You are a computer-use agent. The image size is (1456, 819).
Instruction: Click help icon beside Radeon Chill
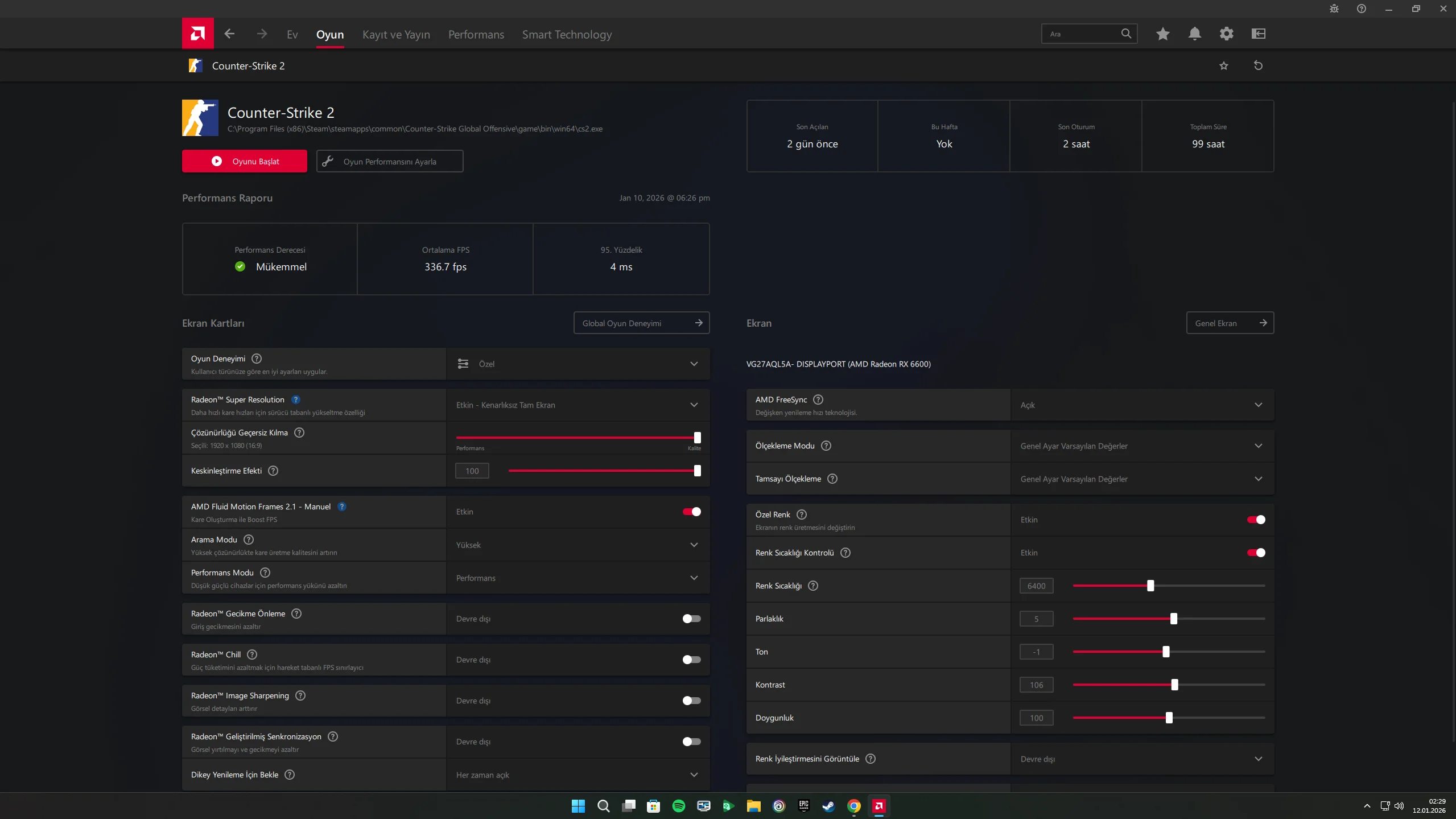point(252,655)
